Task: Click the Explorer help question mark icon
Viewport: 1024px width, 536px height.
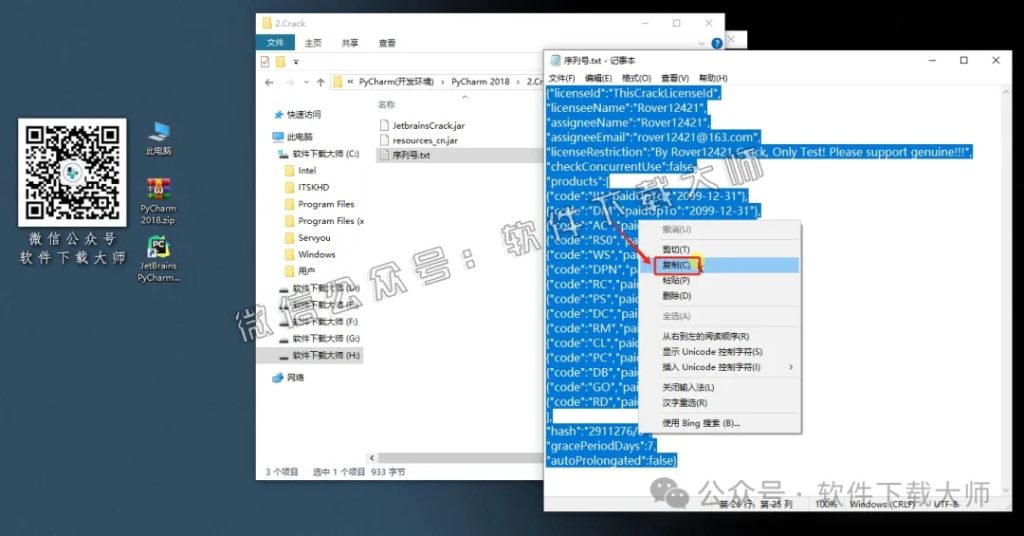Action: (x=716, y=43)
